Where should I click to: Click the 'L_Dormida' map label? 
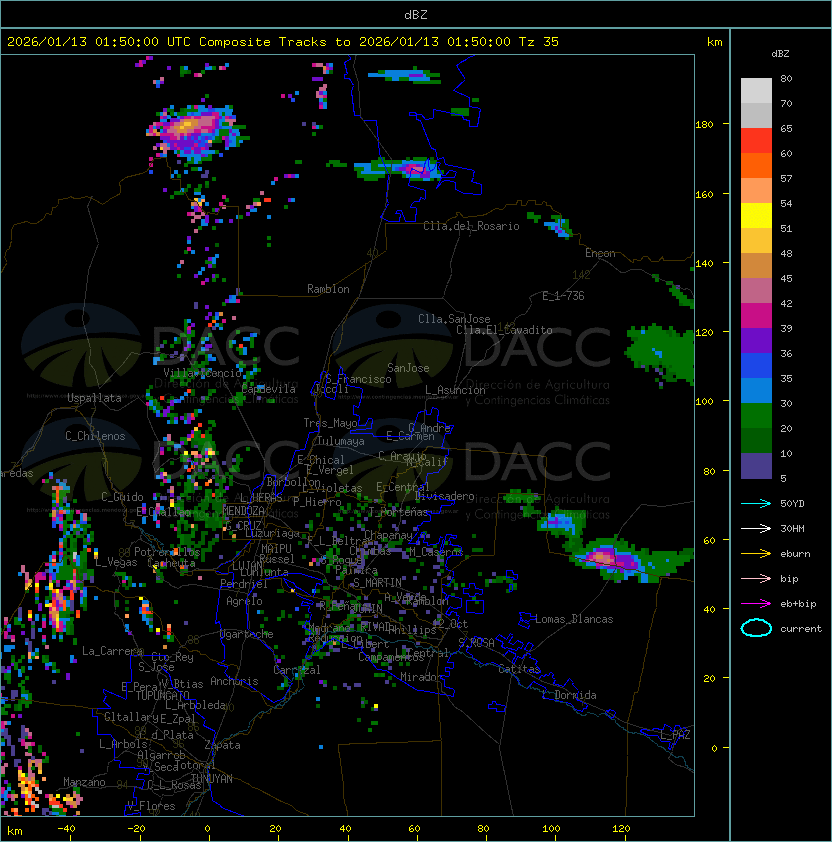pos(569,695)
